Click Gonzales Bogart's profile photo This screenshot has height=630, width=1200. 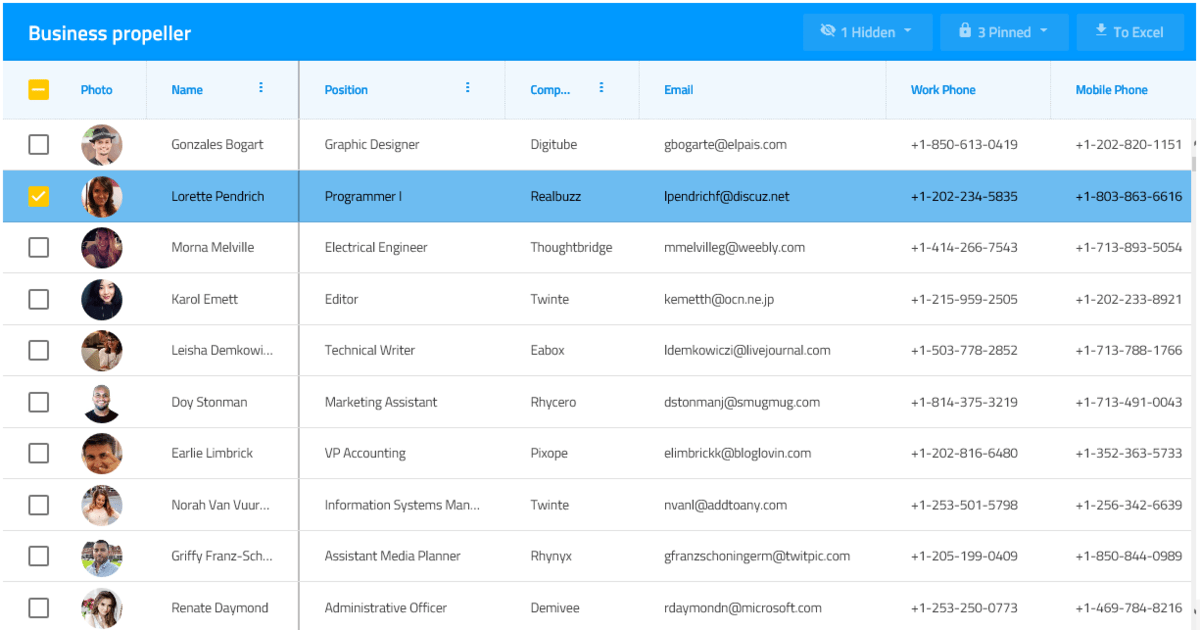click(x=102, y=145)
